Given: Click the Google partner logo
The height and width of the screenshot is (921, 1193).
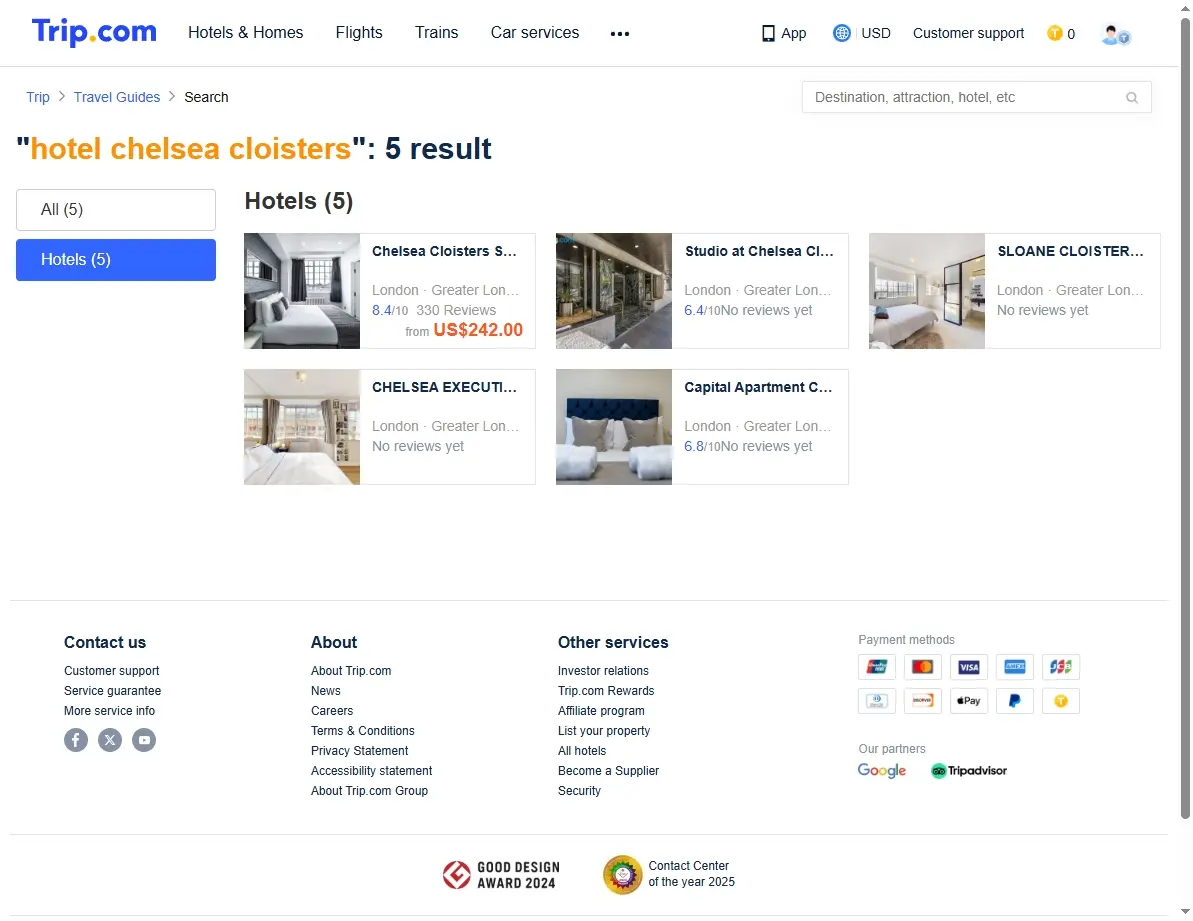Looking at the screenshot, I should tap(882, 770).
